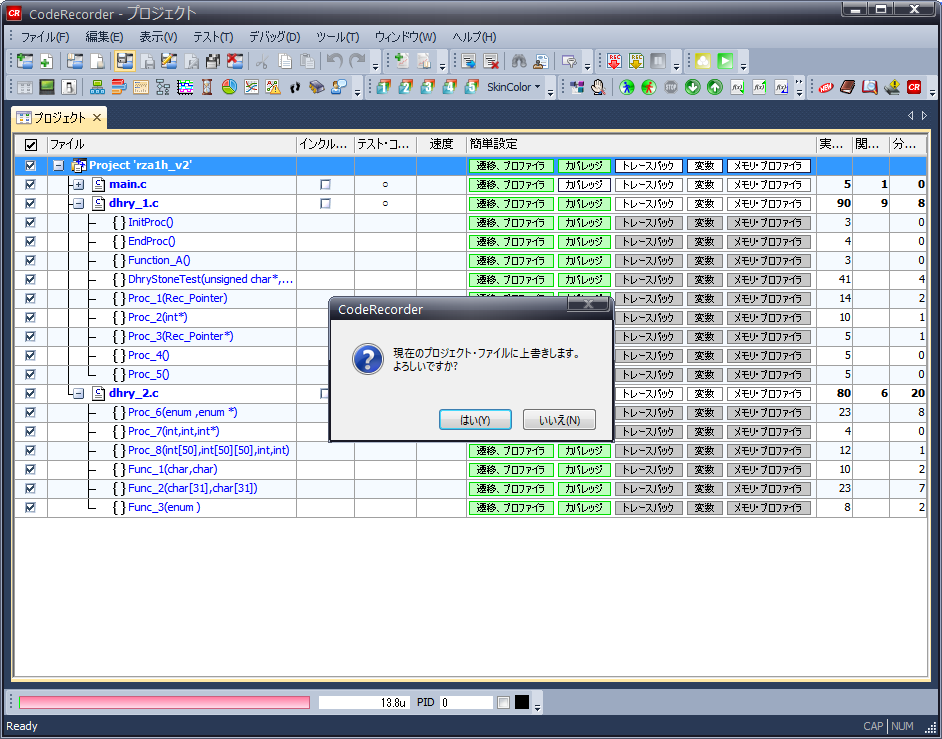
Task: Click the footprints trace icon
Action: pyautogui.click(x=294, y=87)
